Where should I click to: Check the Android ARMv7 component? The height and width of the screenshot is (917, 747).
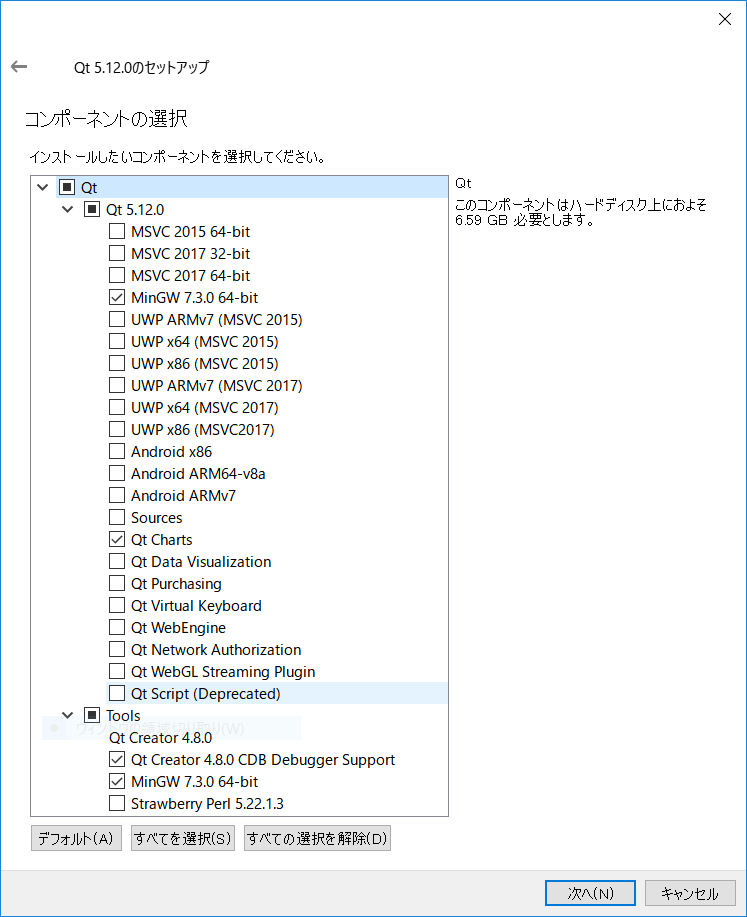click(x=117, y=495)
